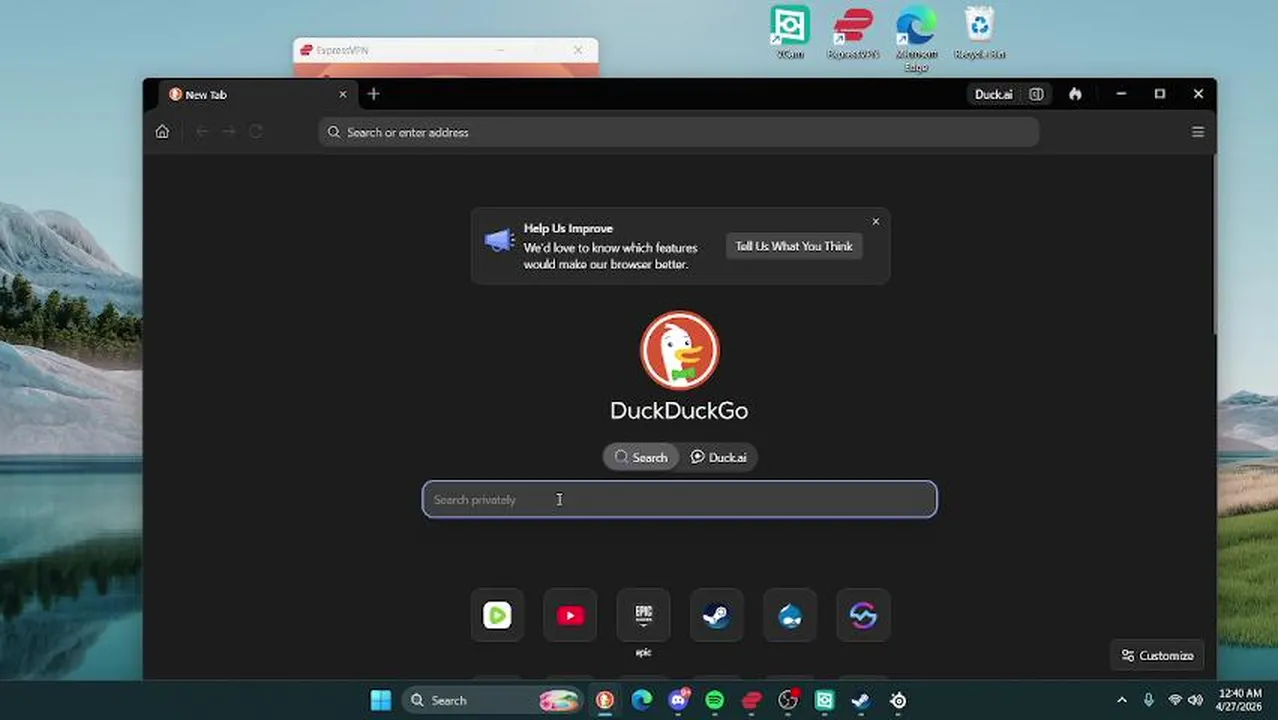
Task: Click the Fire button to clear data
Action: pyautogui.click(x=1075, y=94)
